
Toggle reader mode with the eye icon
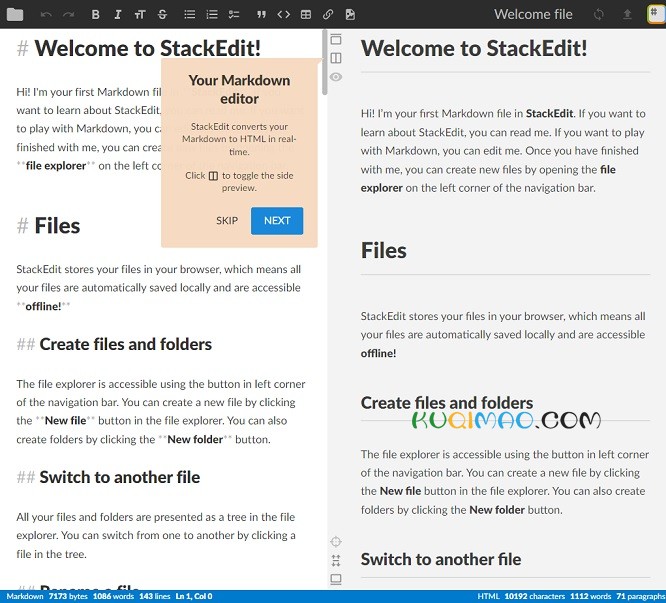pos(336,77)
